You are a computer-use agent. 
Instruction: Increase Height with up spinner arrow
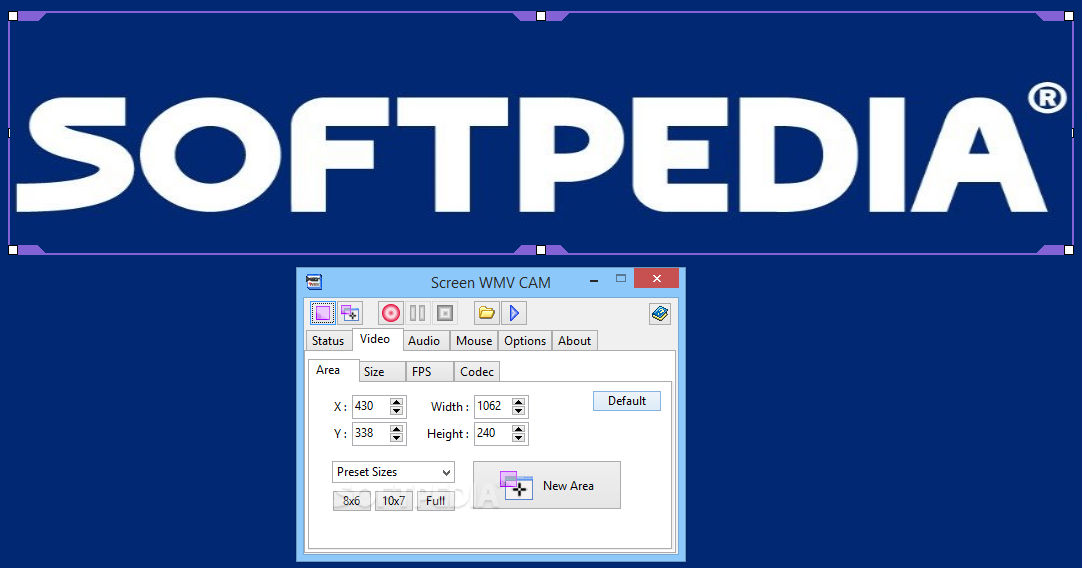click(x=518, y=429)
